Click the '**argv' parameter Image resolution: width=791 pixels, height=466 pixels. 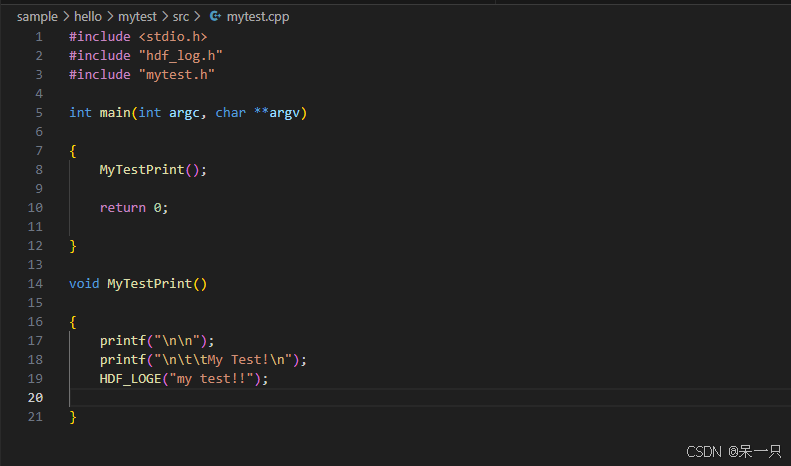coord(277,112)
